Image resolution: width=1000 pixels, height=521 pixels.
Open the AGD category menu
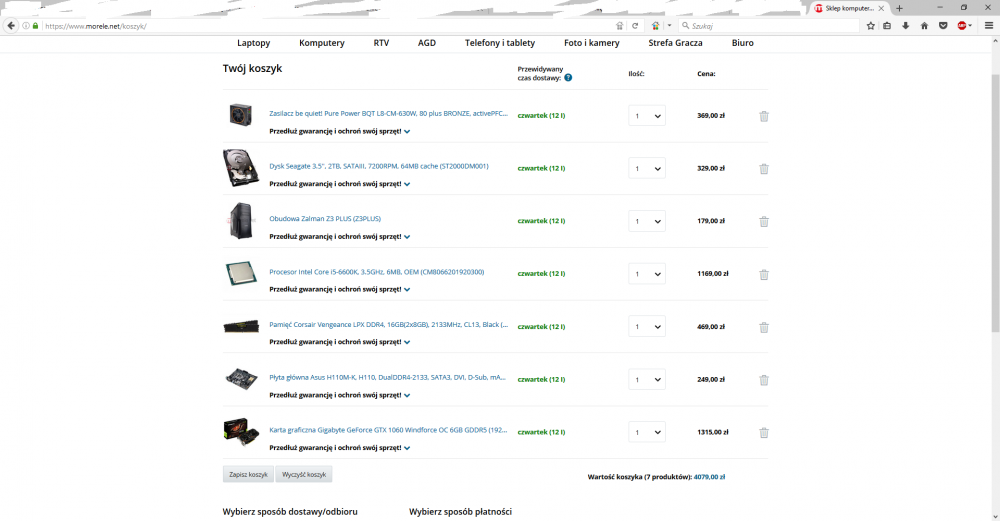coord(427,43)
